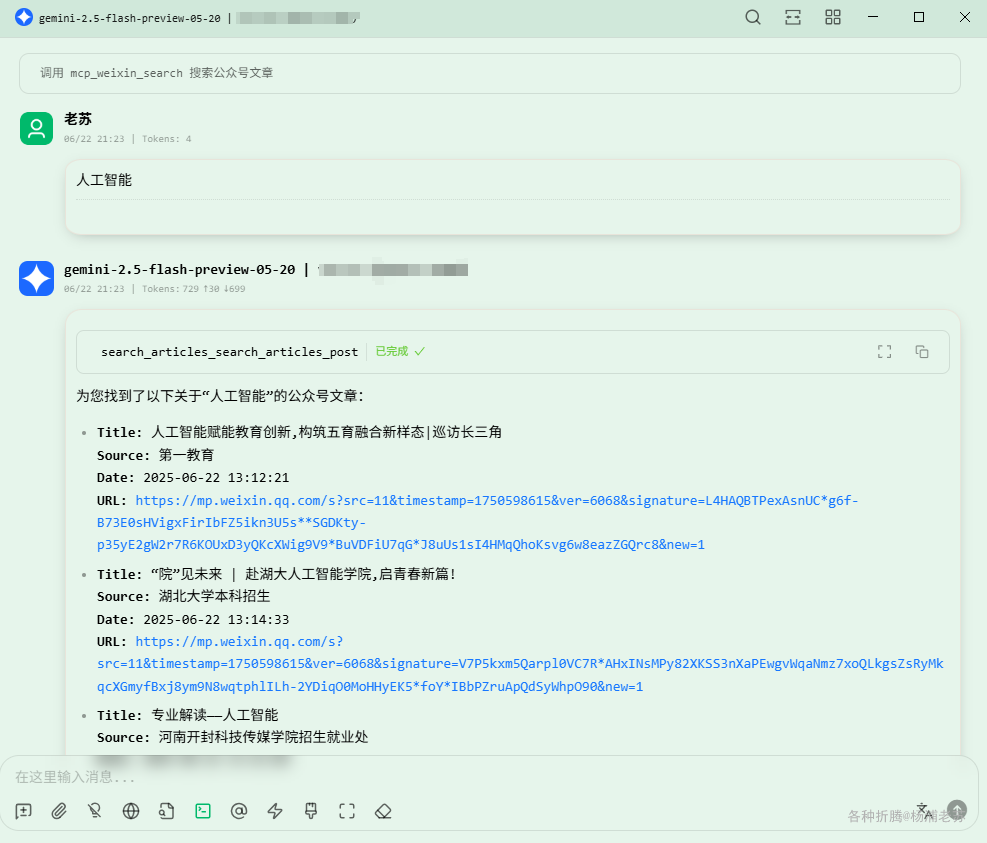Viewport: 987px width, 843px height.
Task: Click Date 2025-06-22 13:14:33
Action: pyautogui.click(x=216, y=620)
